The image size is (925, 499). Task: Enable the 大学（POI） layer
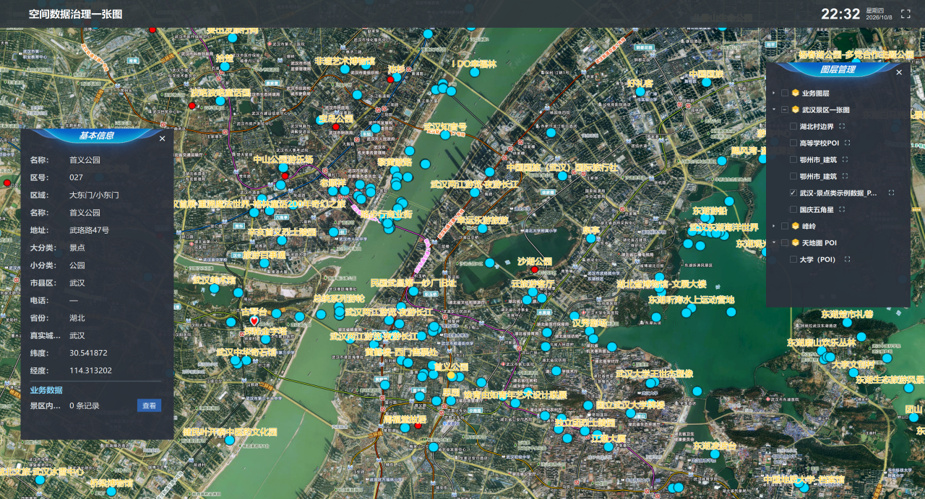point(793,259)
